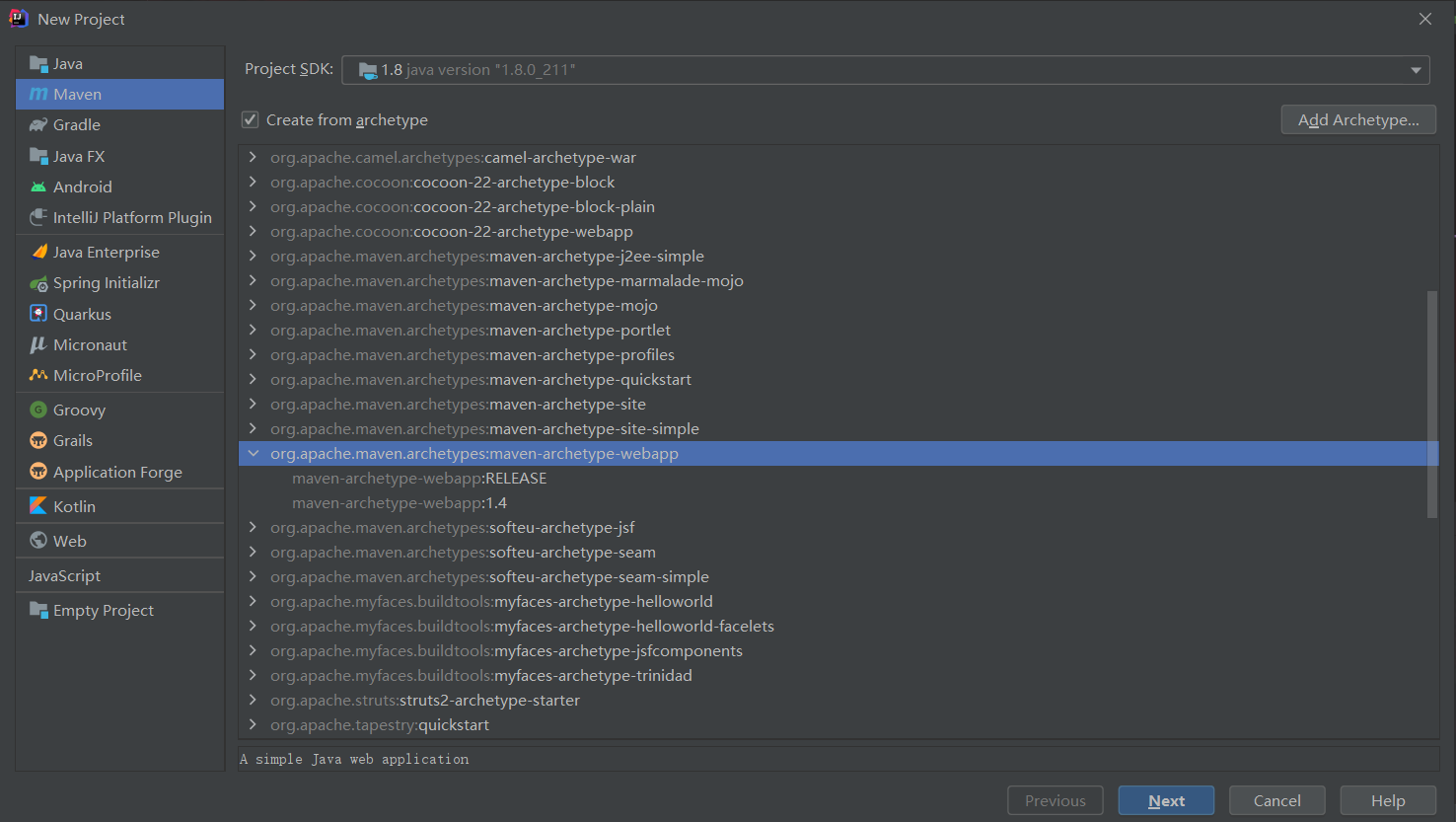
Task: Click the IntelliJ Platform Plugin icon
Action: 38,217
